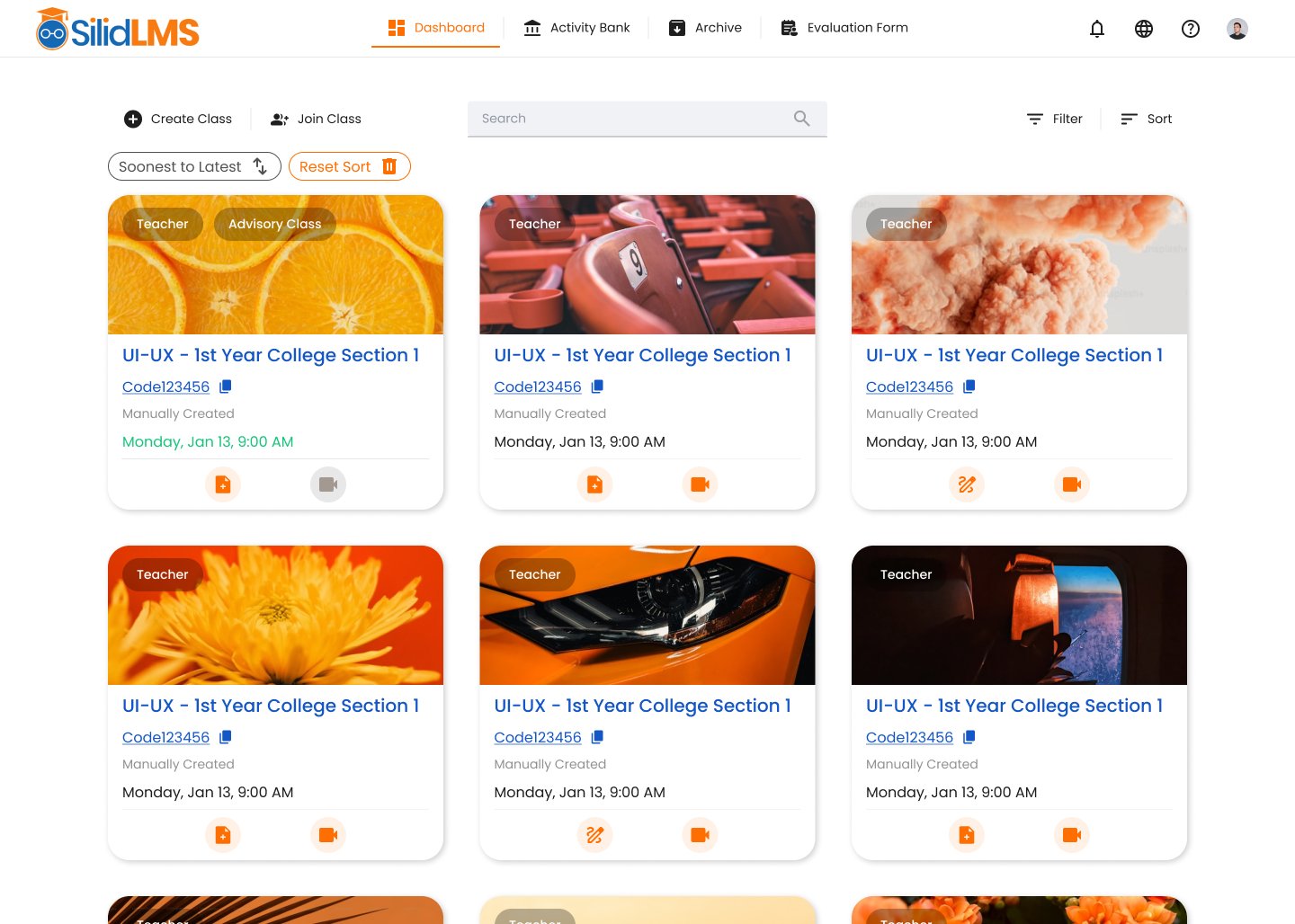Click into the Search field
Image resolution: width=1295 pixels, height=924 pixels.
[x=647, y=119]
